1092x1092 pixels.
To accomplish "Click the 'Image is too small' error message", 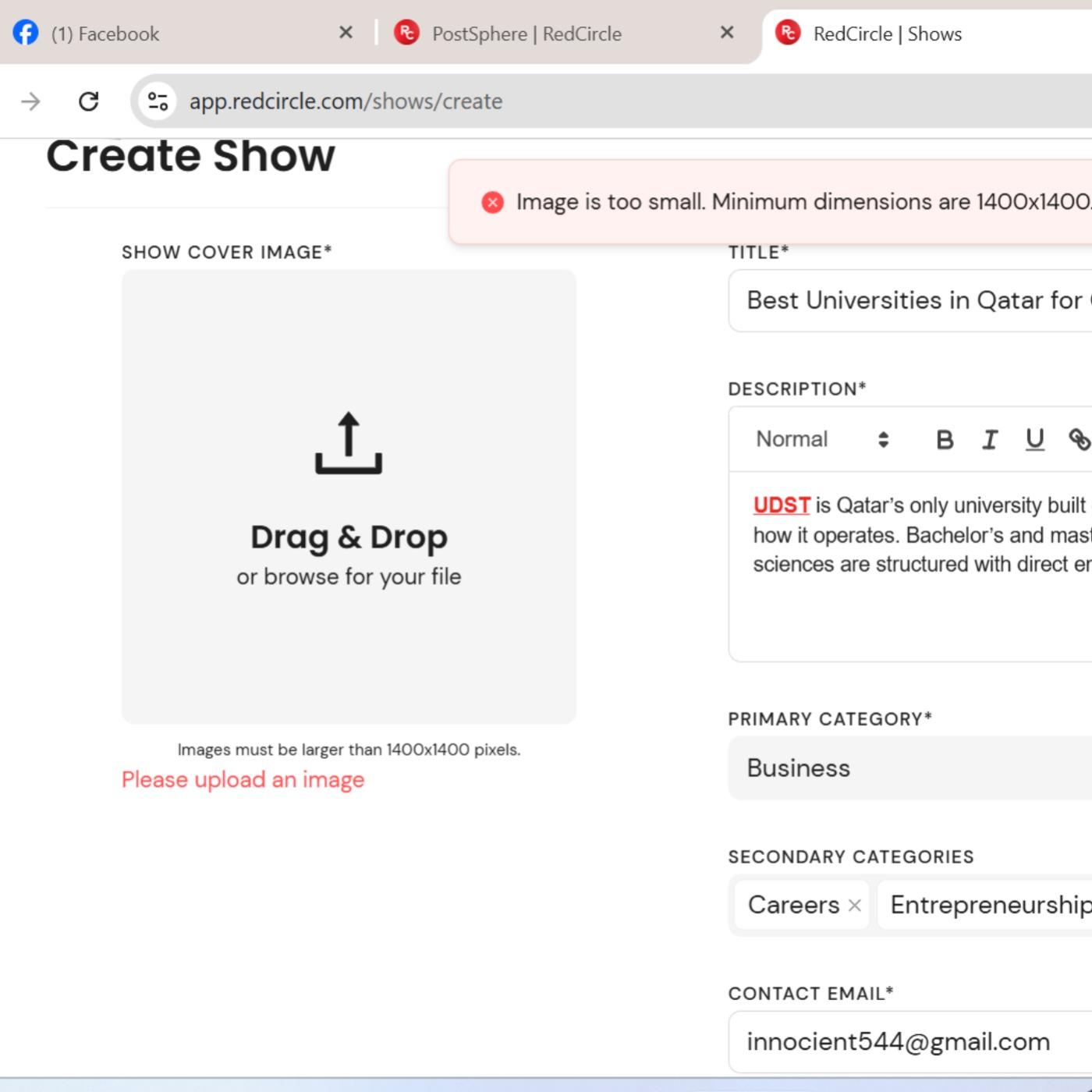I will tap(803, 202).
